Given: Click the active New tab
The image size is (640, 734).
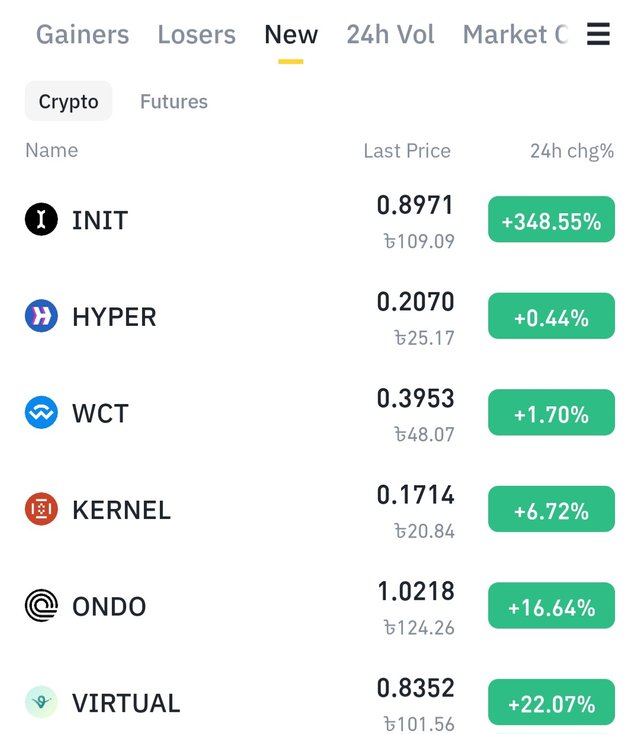Looking at the screenshot, I should (291, 35).
